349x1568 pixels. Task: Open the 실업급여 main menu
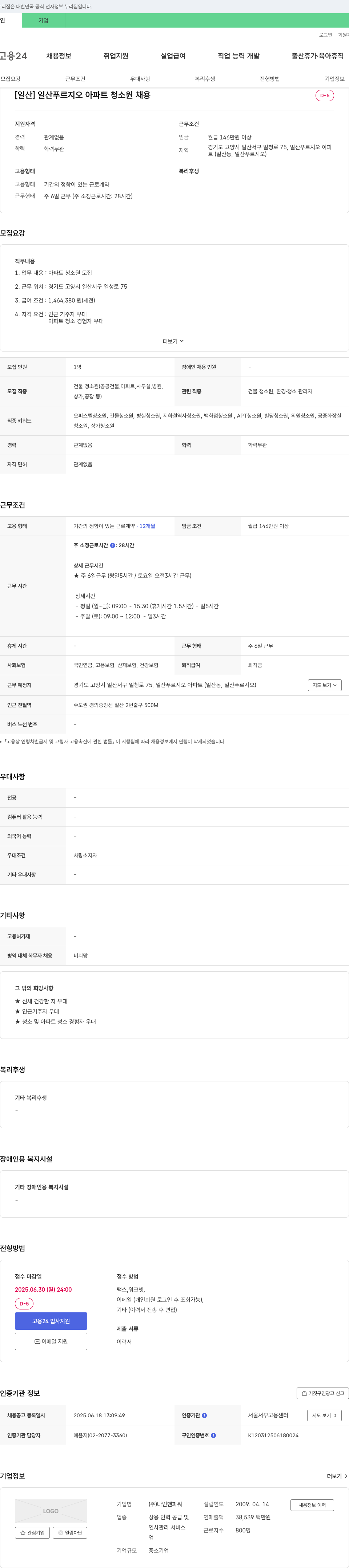point(173,56)
